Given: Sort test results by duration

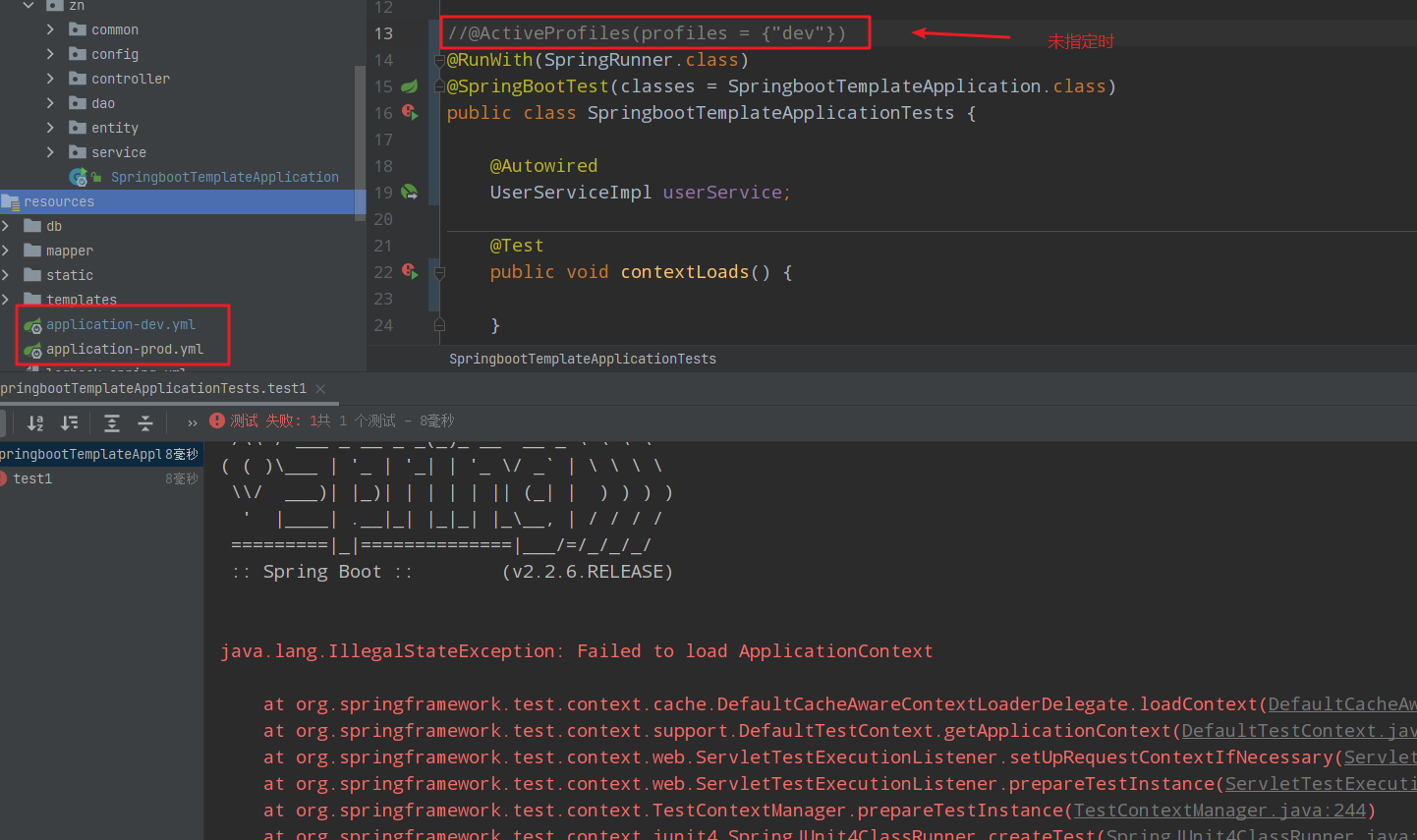Looking at the screenshot, I should (x=69, y=422).
